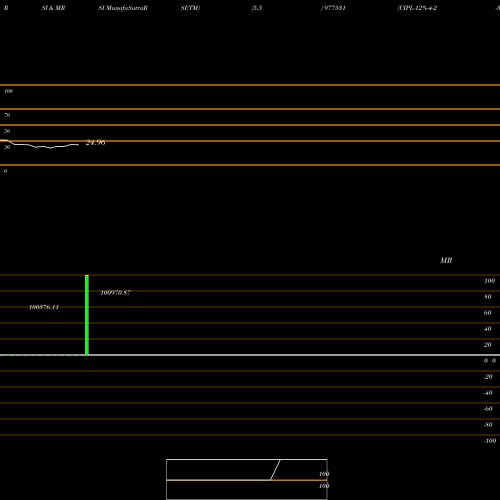
Task: Click the RSI axis label "50"
Action: click(7, 131)
